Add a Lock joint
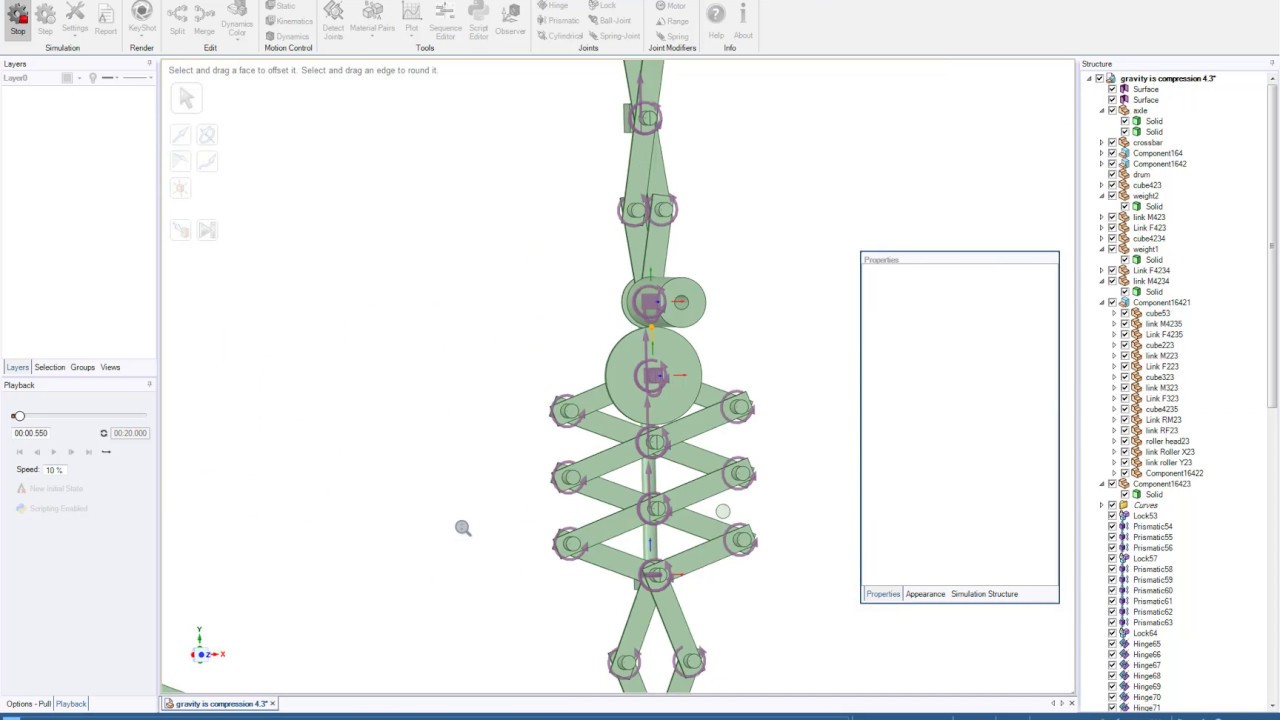 [x=603, y=6]
